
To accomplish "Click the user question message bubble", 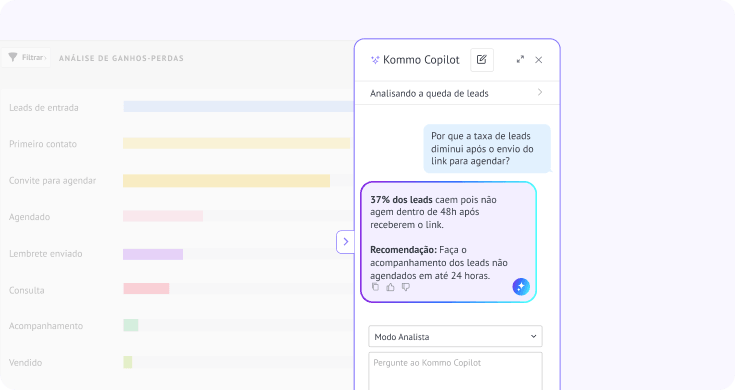I will click(x=487, y=149).
